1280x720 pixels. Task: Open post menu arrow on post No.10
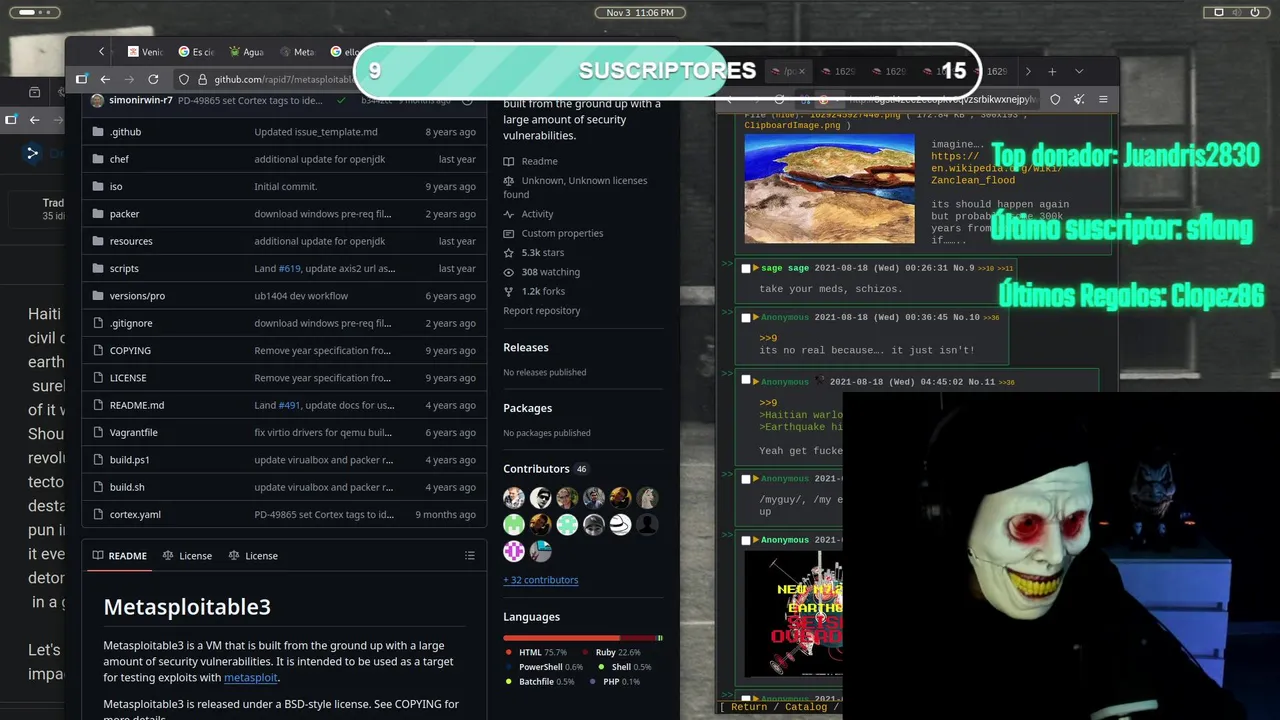[757, 317]
